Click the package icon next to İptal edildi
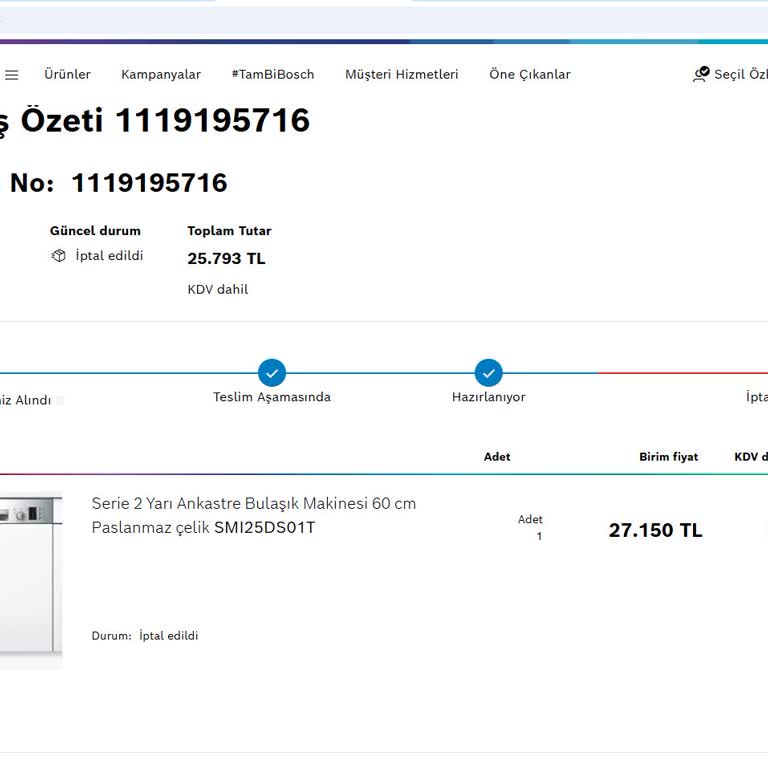 (58, 256)
